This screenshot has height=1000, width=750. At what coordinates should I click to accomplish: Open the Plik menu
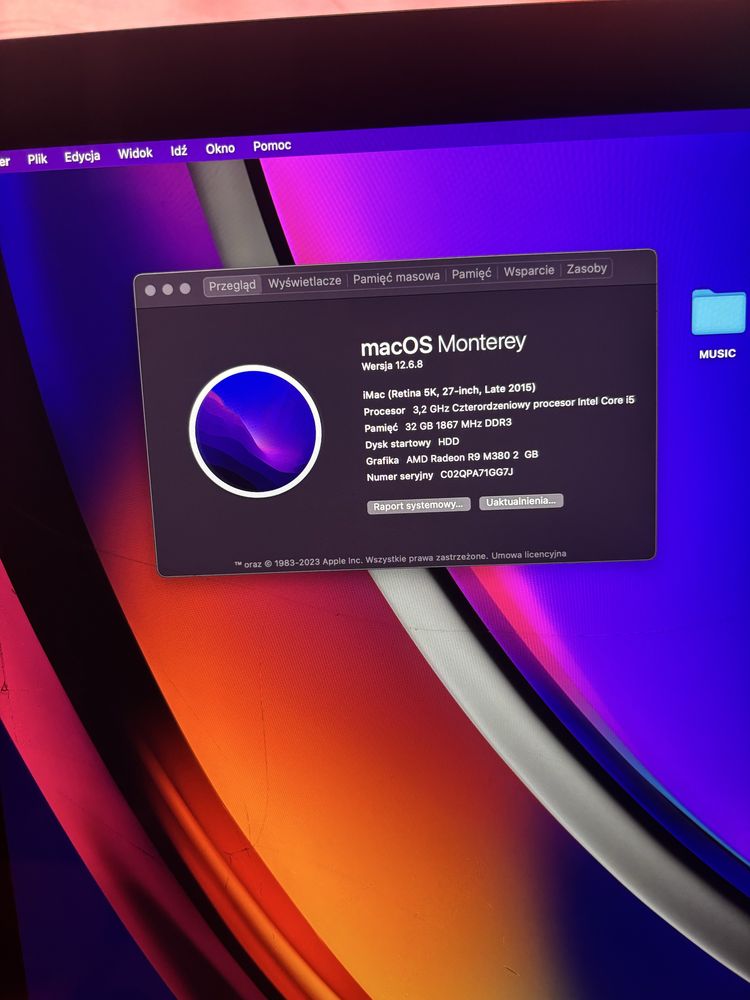click(x=37, y=159)
